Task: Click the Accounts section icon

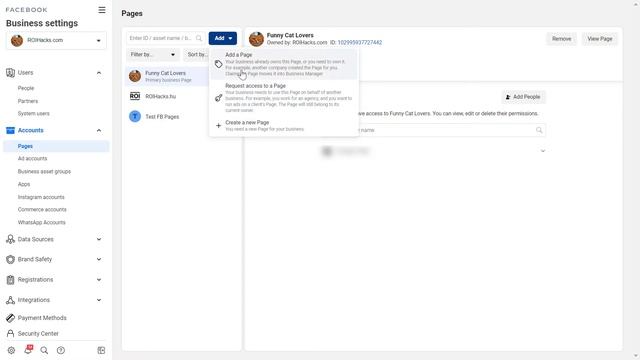Action: point(11,130)
